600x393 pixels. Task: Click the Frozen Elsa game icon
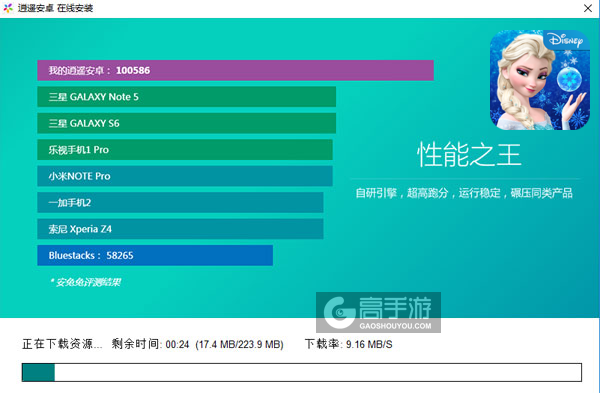[540, 80]
